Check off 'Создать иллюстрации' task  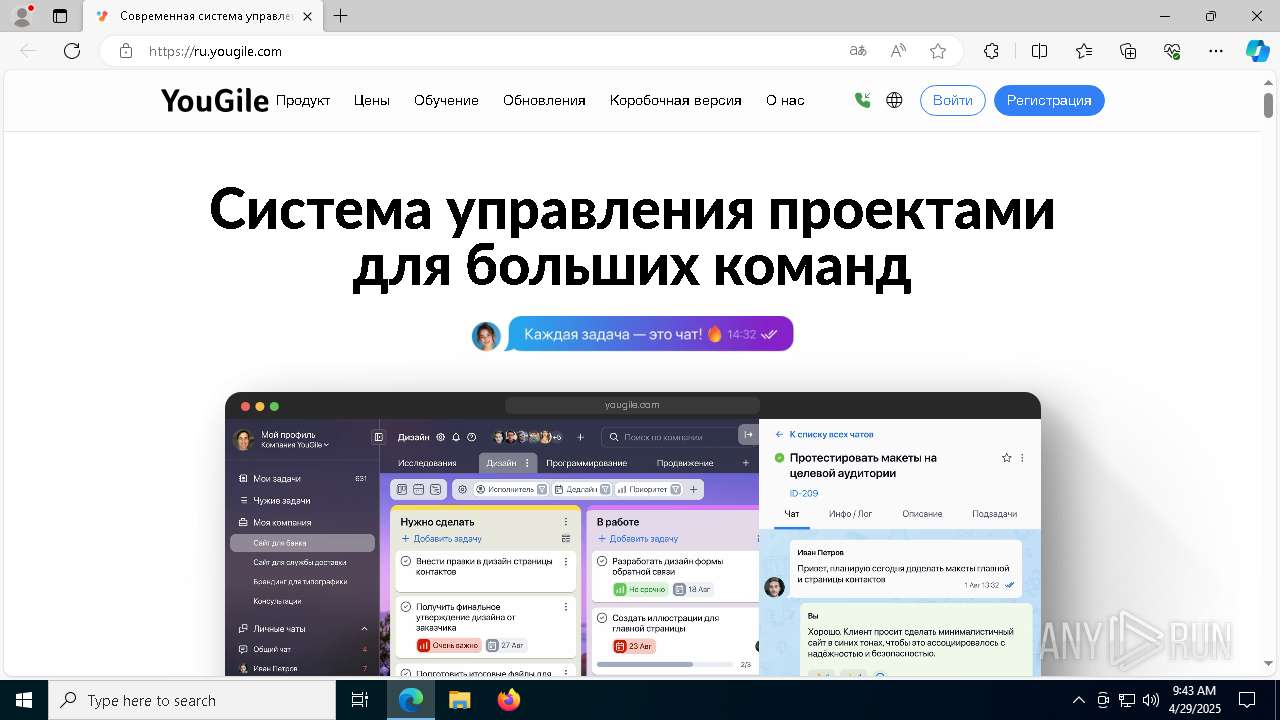[602, 618]
